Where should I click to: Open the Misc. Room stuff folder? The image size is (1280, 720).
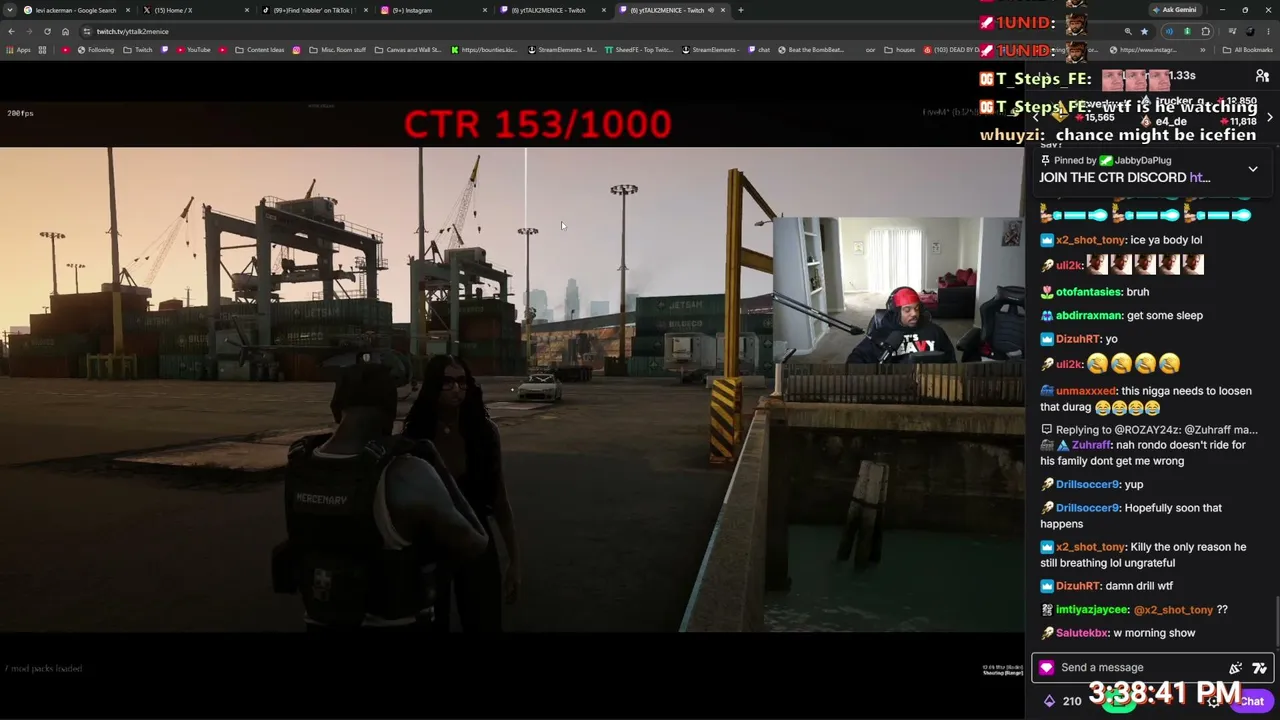click(337, 50)
